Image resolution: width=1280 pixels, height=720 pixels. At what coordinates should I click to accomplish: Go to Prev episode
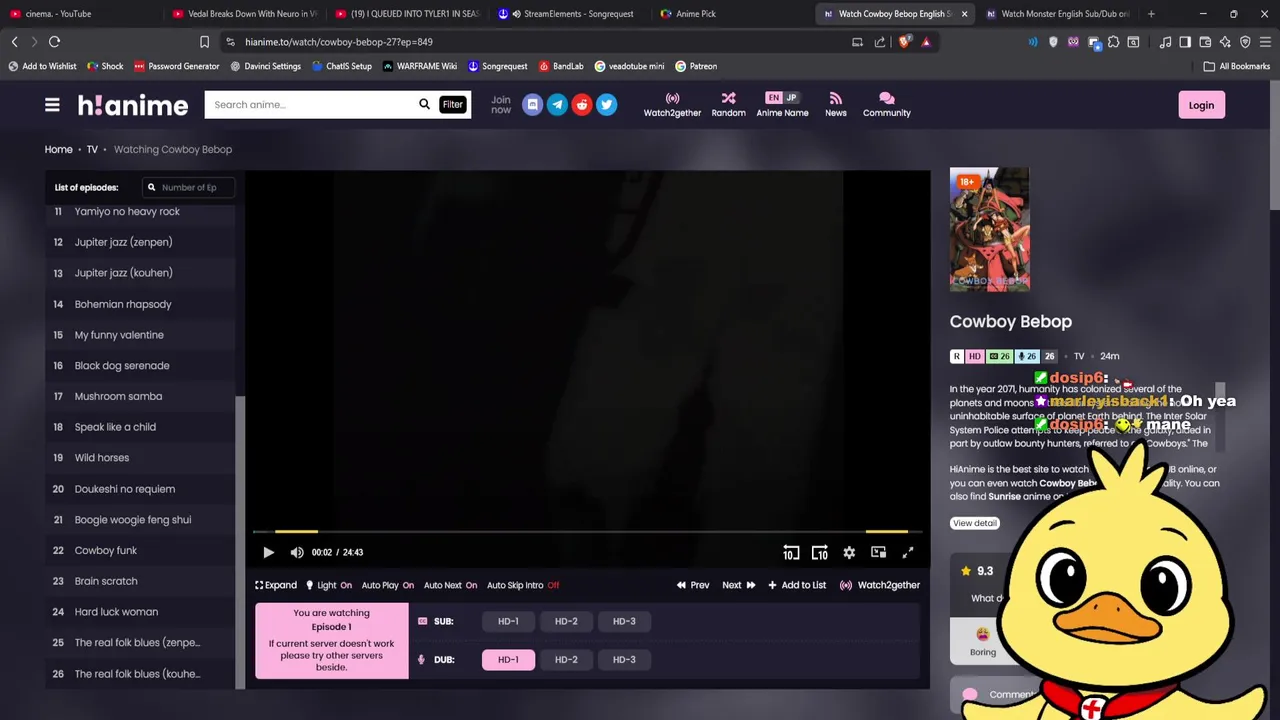click(693, 585)
